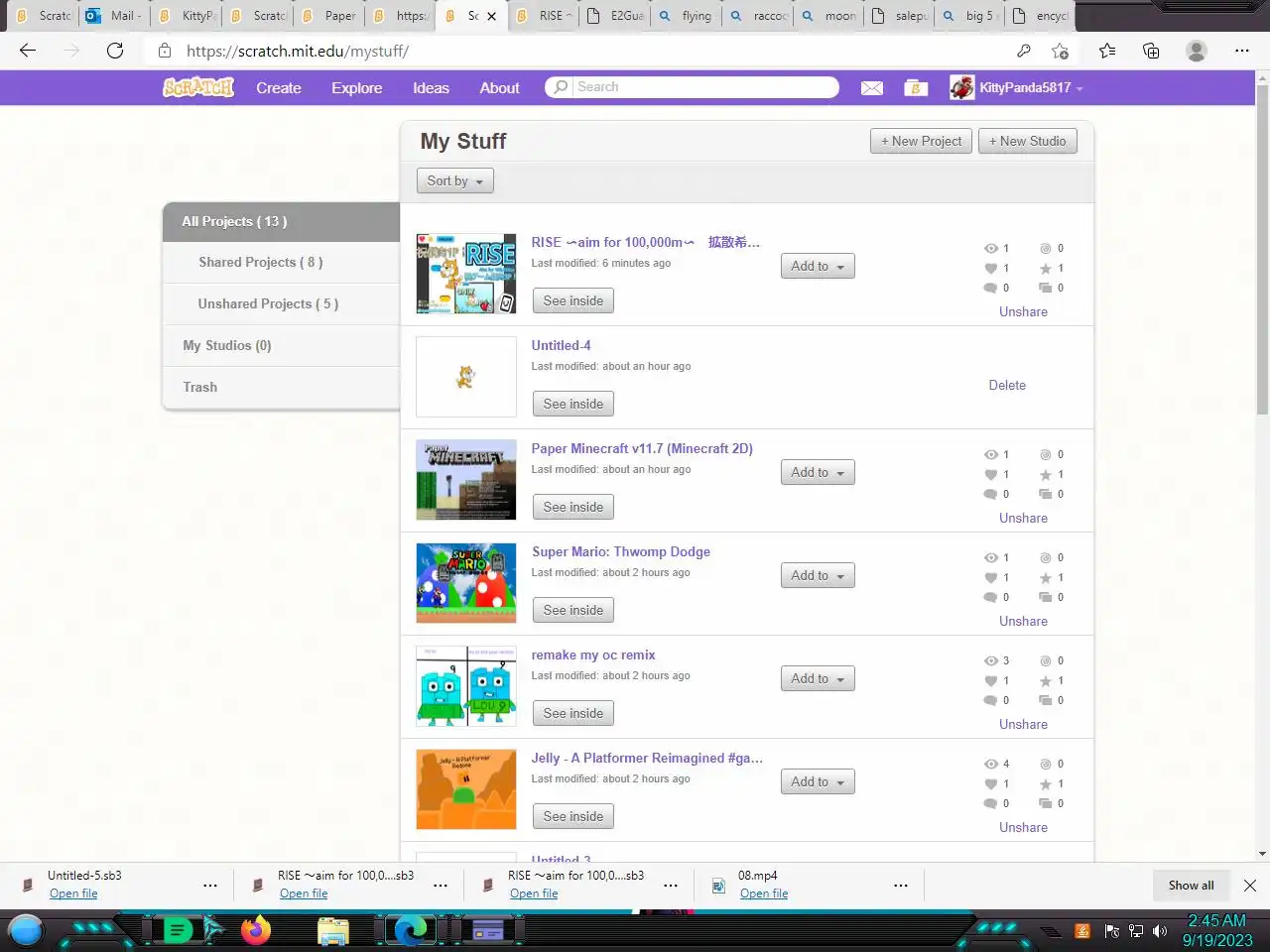The height and width of the screenshot is (952, 1270).
Task: Open remake my oc remix title link
Action: click(x=593, y=654)
